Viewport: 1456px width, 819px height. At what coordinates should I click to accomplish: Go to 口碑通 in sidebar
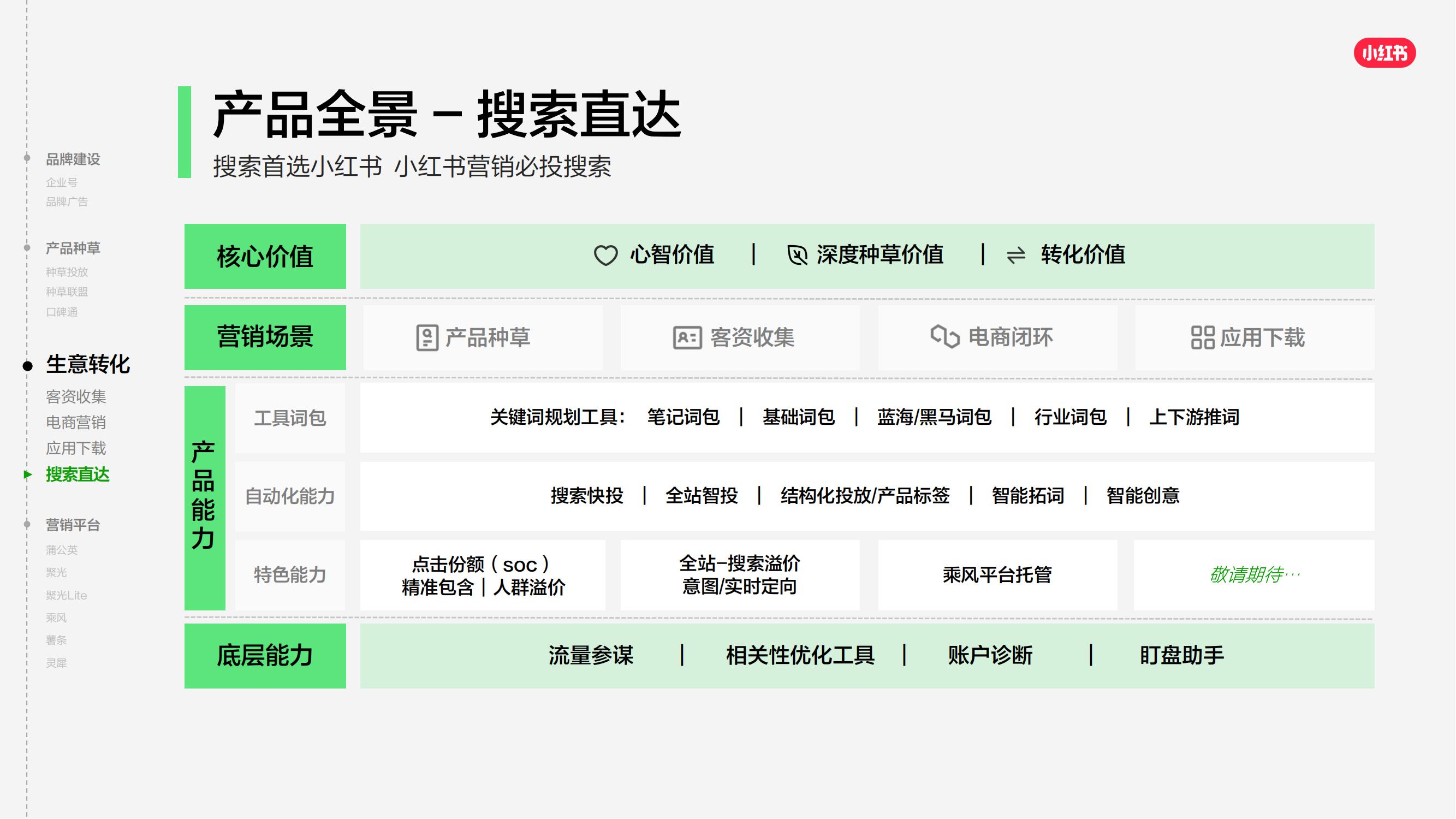62,312
